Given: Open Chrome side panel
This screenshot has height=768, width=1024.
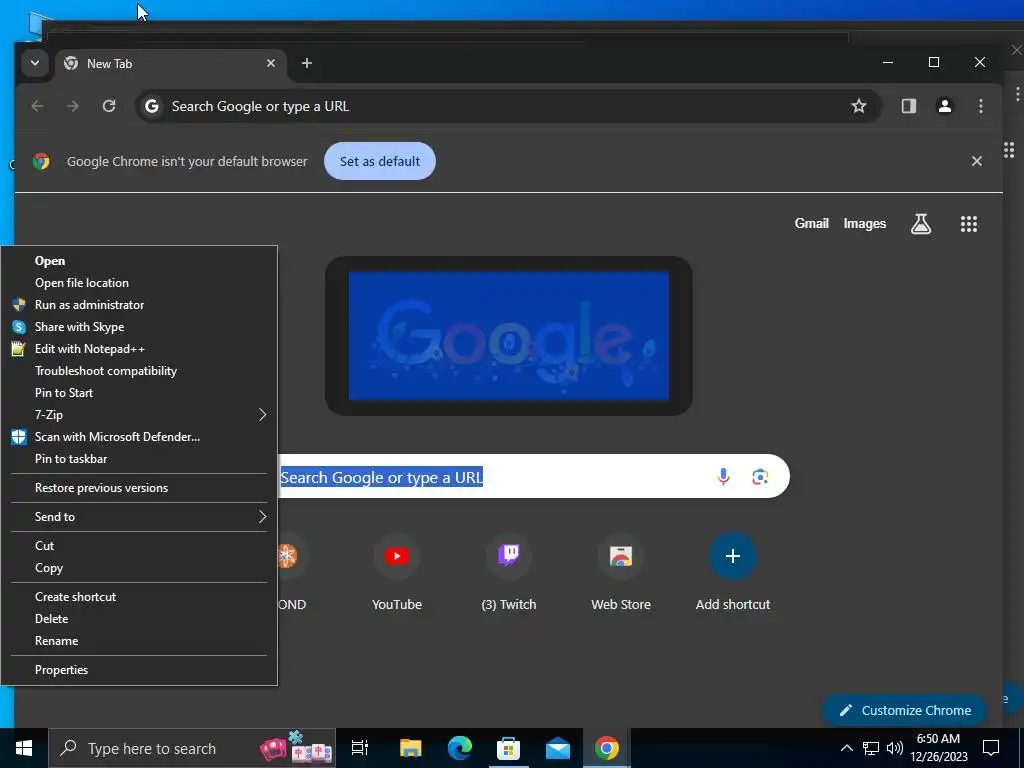Looking at the screenshot, I should [x=908, y=106].
